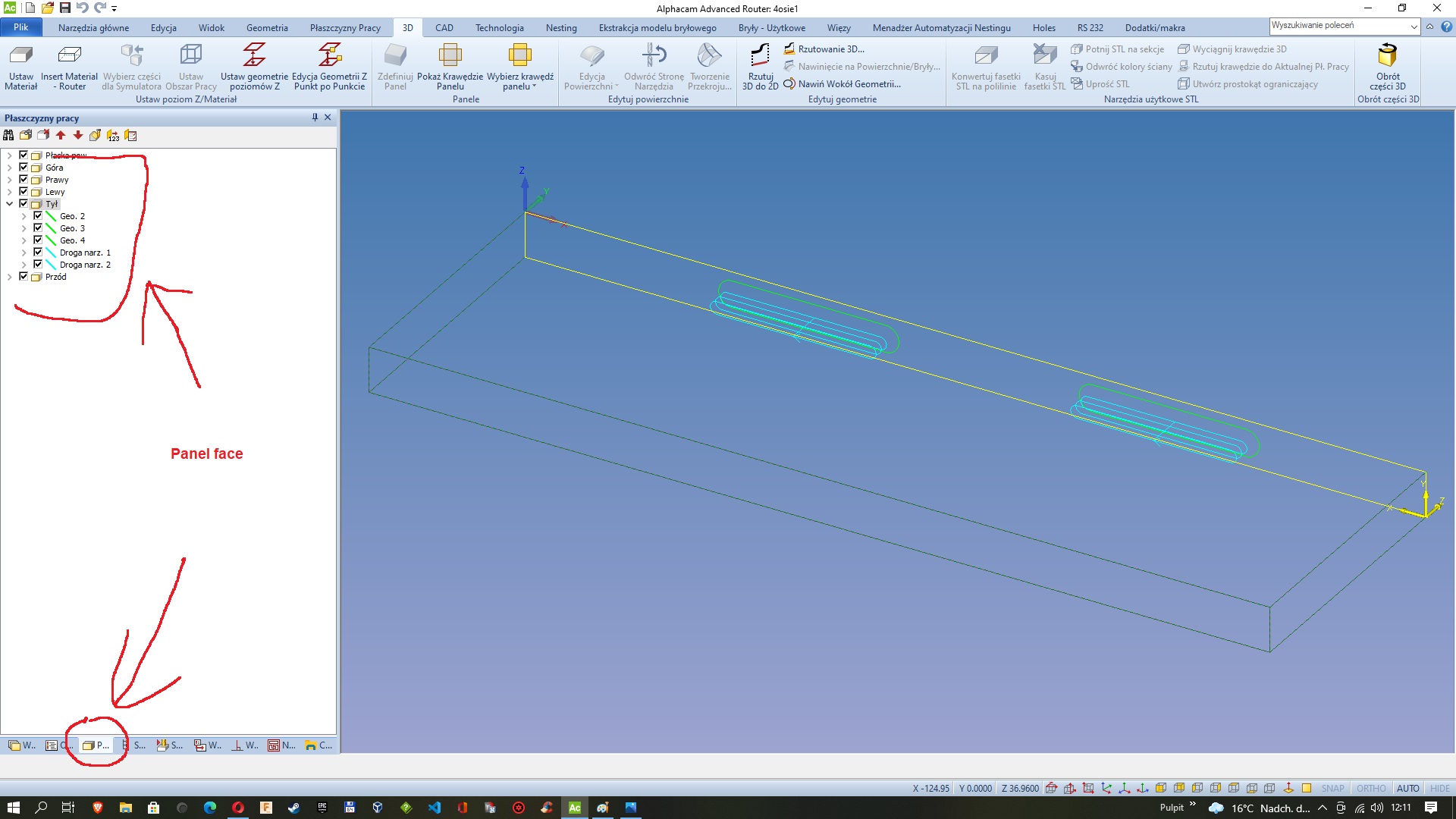Screen dimensions: 1456x819
Task: Open Wybierz krawędź panelu dropdown
Action: pos(520,81)
